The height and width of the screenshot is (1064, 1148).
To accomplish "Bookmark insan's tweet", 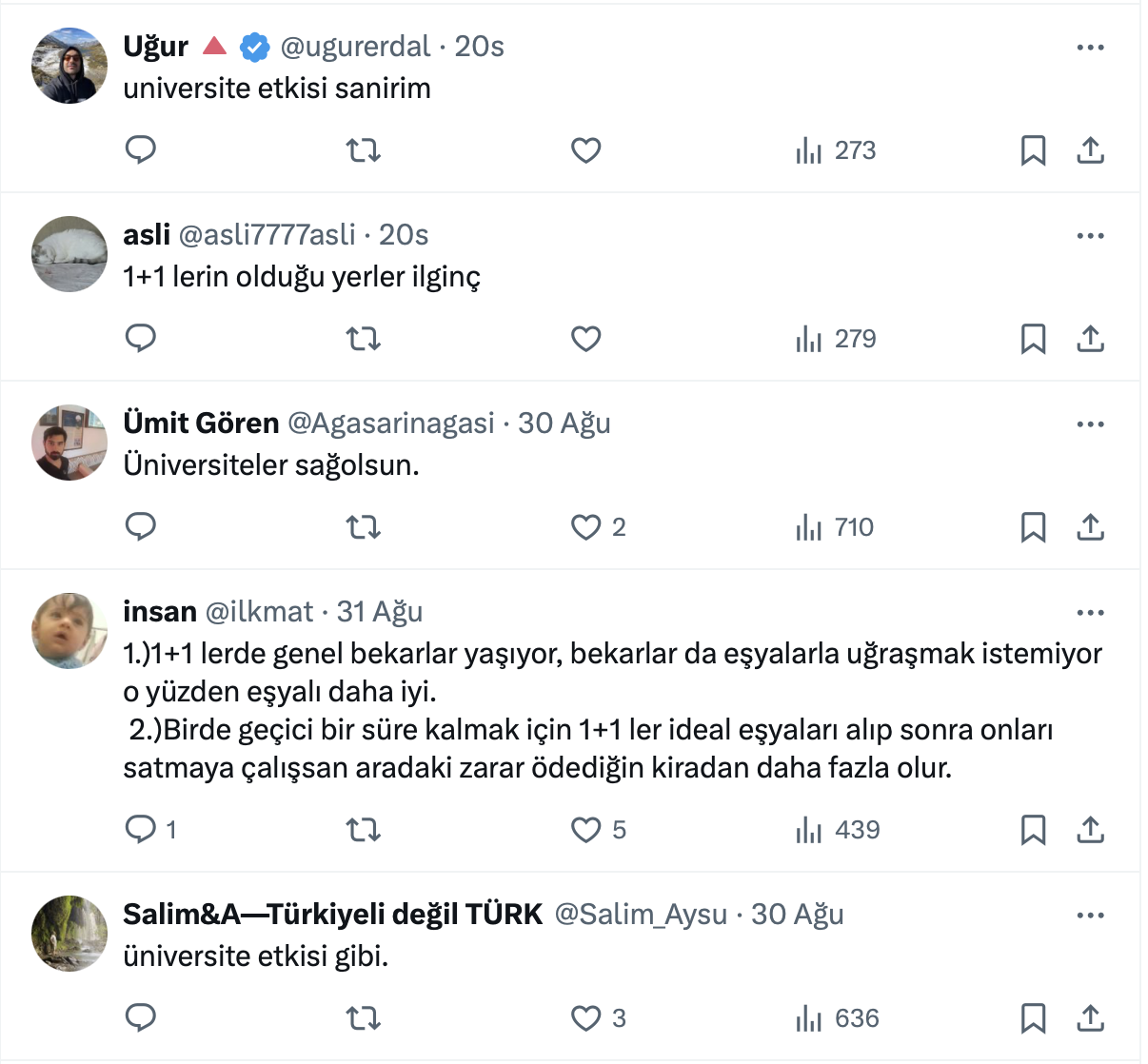I will (x=1033, y=830).
